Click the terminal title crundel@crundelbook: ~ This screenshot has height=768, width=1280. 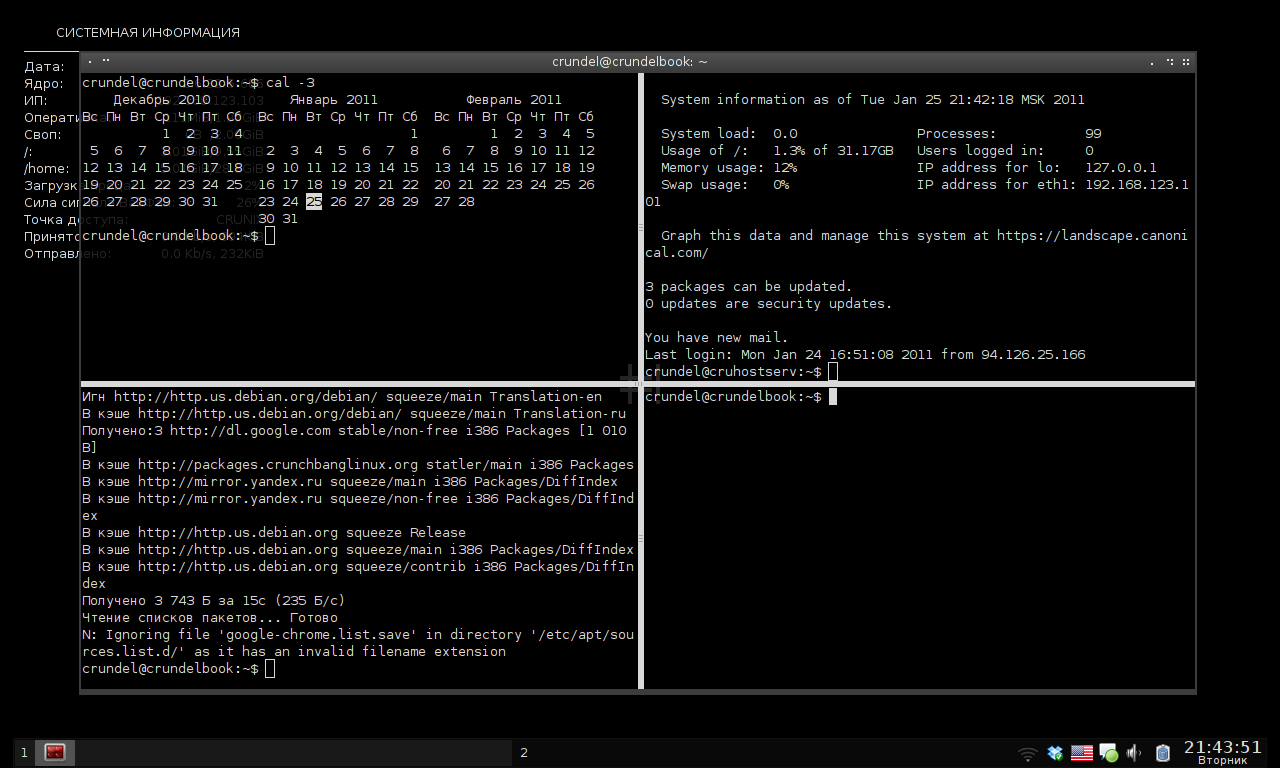pos(630,61)
